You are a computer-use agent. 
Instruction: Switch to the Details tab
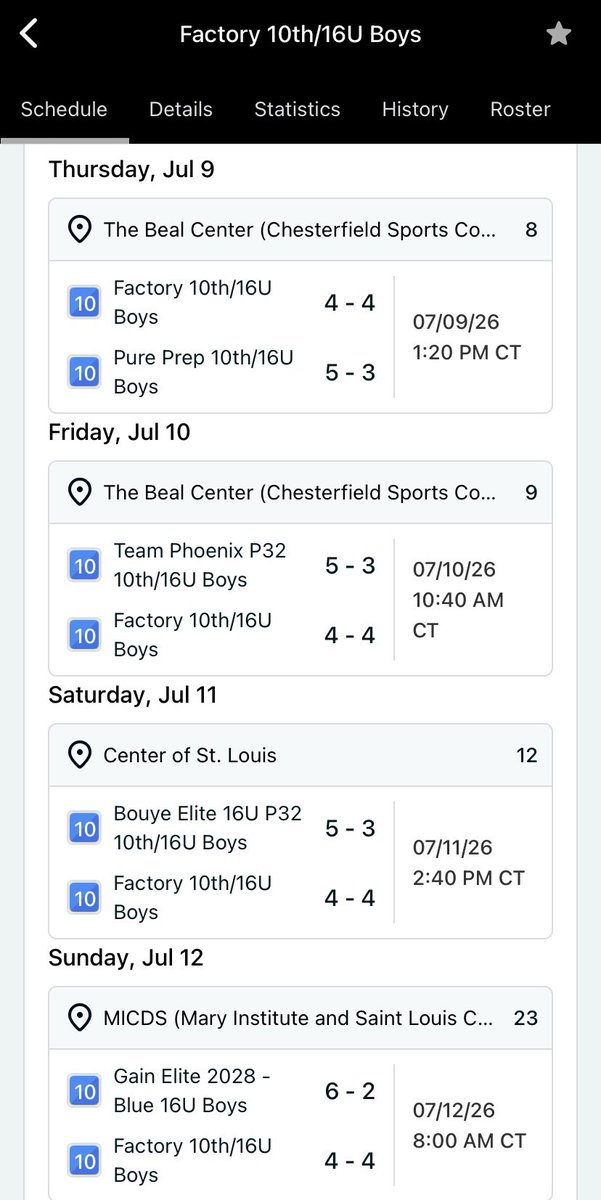181,109
